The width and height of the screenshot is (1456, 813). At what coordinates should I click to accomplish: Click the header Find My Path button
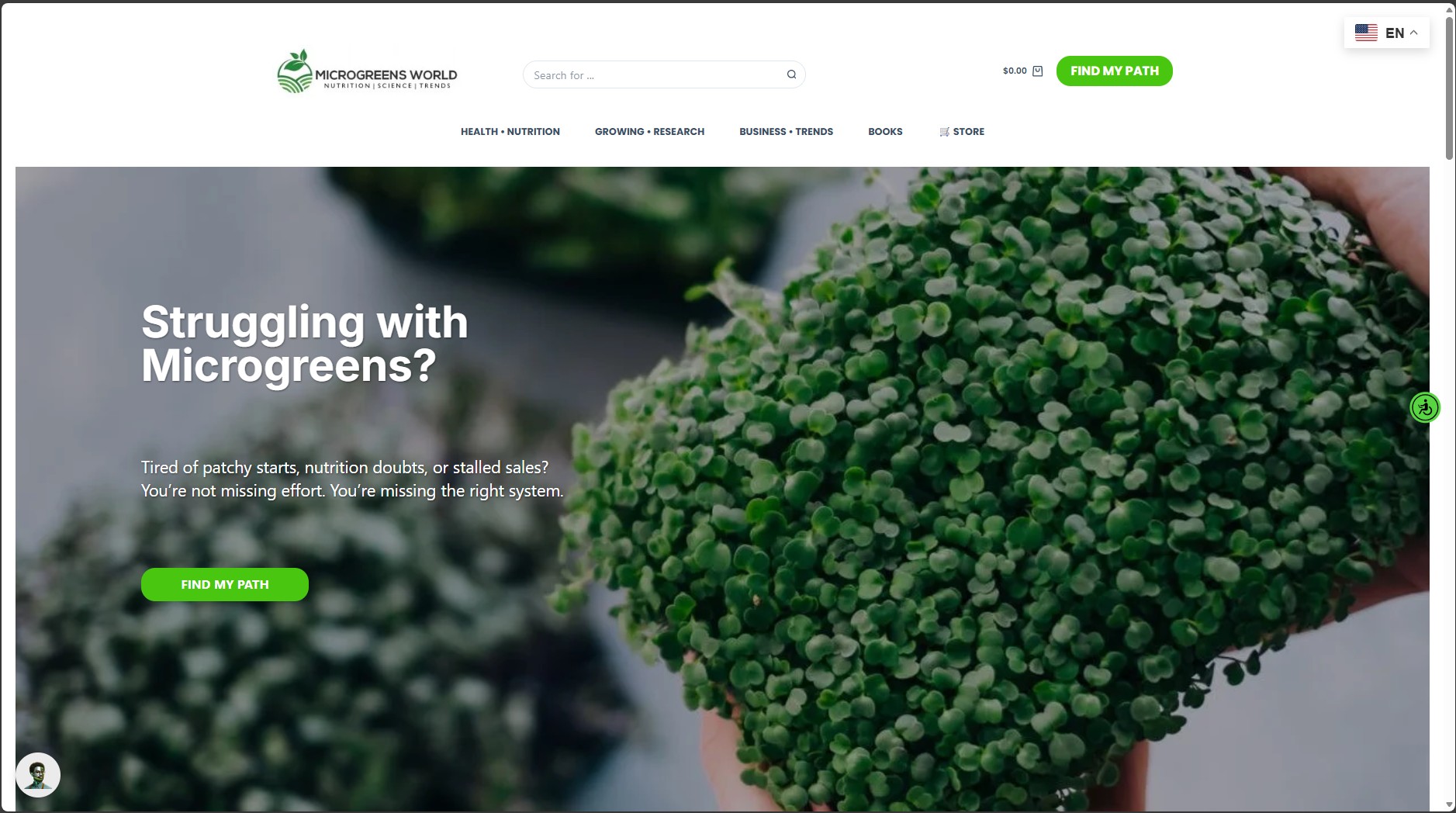tap(1114, 71)
